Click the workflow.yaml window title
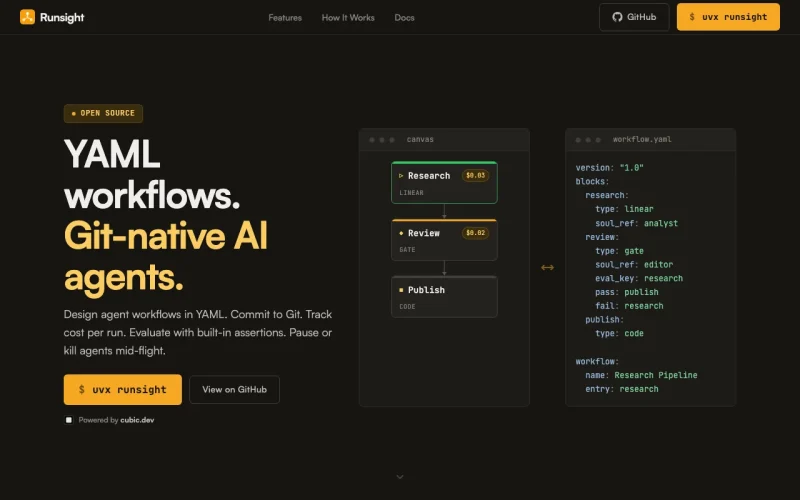 click(642, 139)
